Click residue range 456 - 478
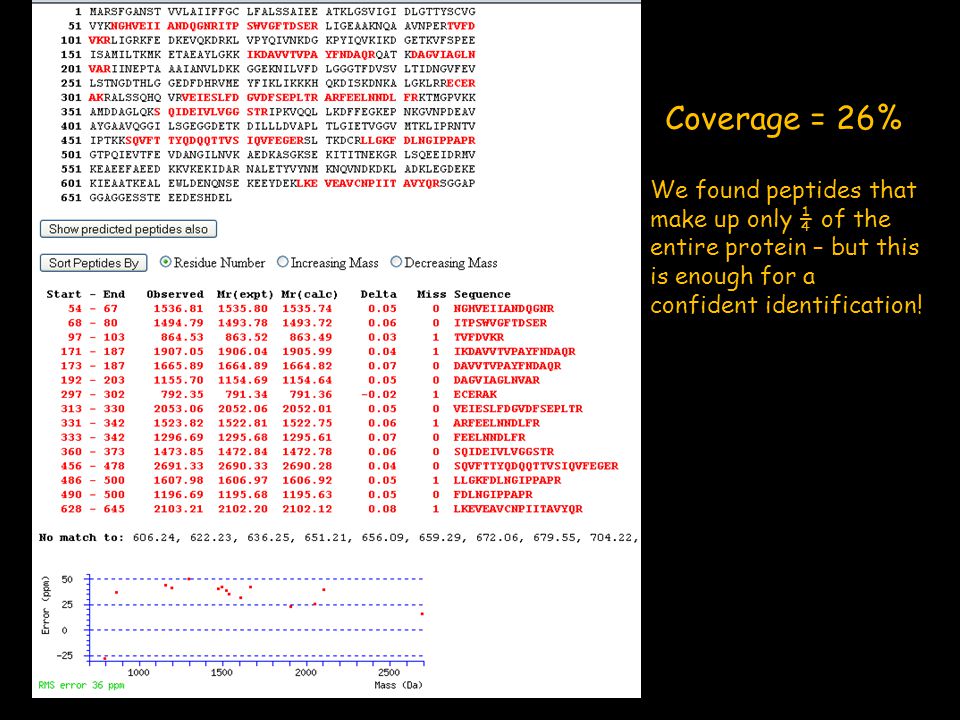This screenshot has height=720, width=960. pyautogui.click(x=92, y=466)
